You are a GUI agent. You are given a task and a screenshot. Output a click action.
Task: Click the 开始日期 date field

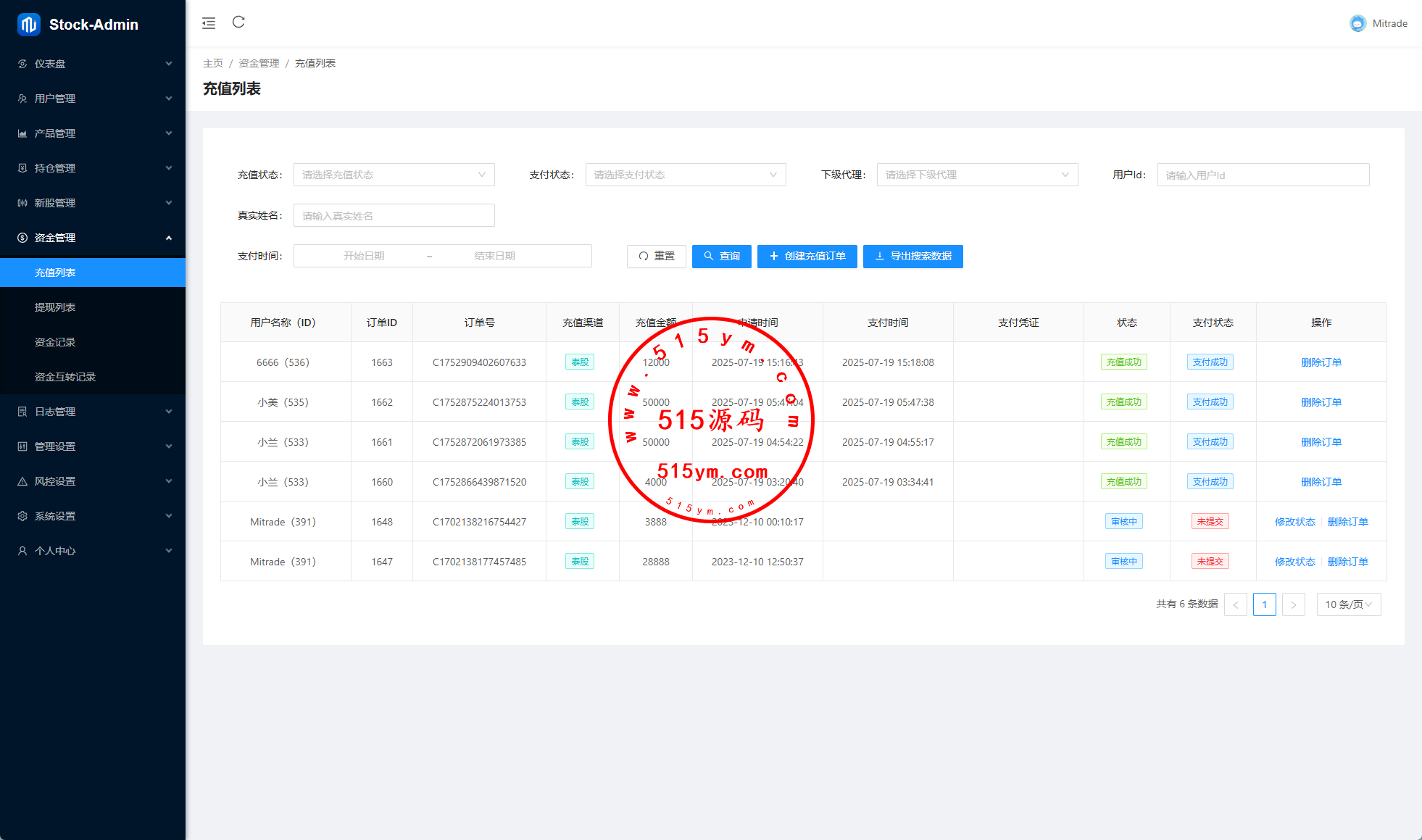(364, 256)
